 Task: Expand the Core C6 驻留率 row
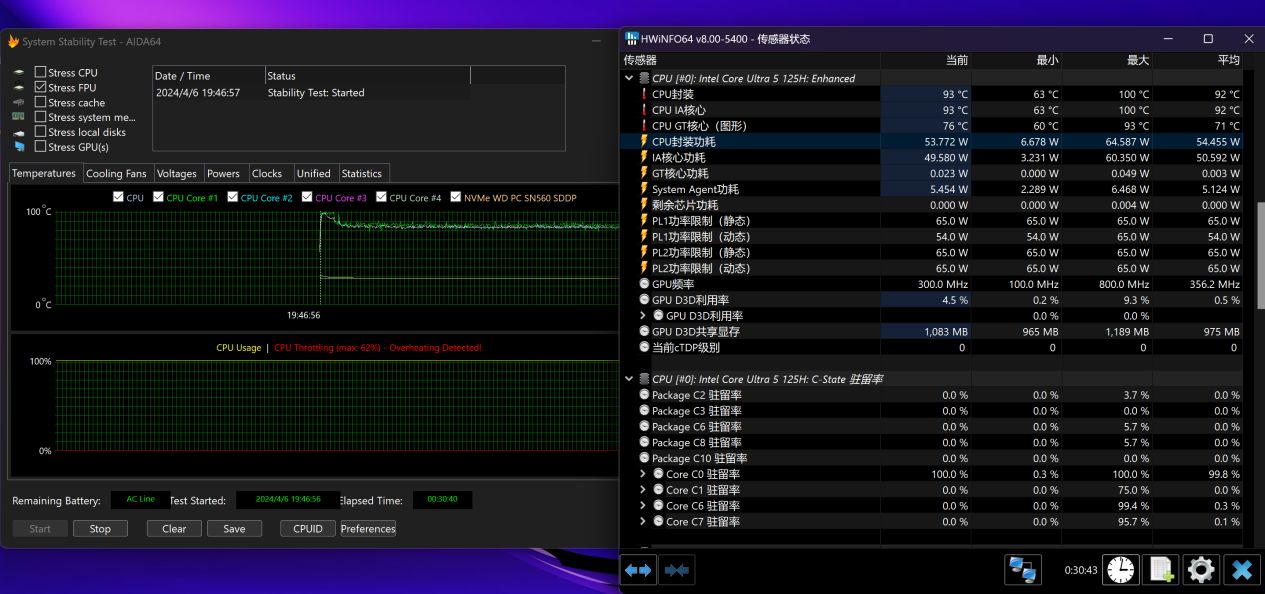click(643, 506)
